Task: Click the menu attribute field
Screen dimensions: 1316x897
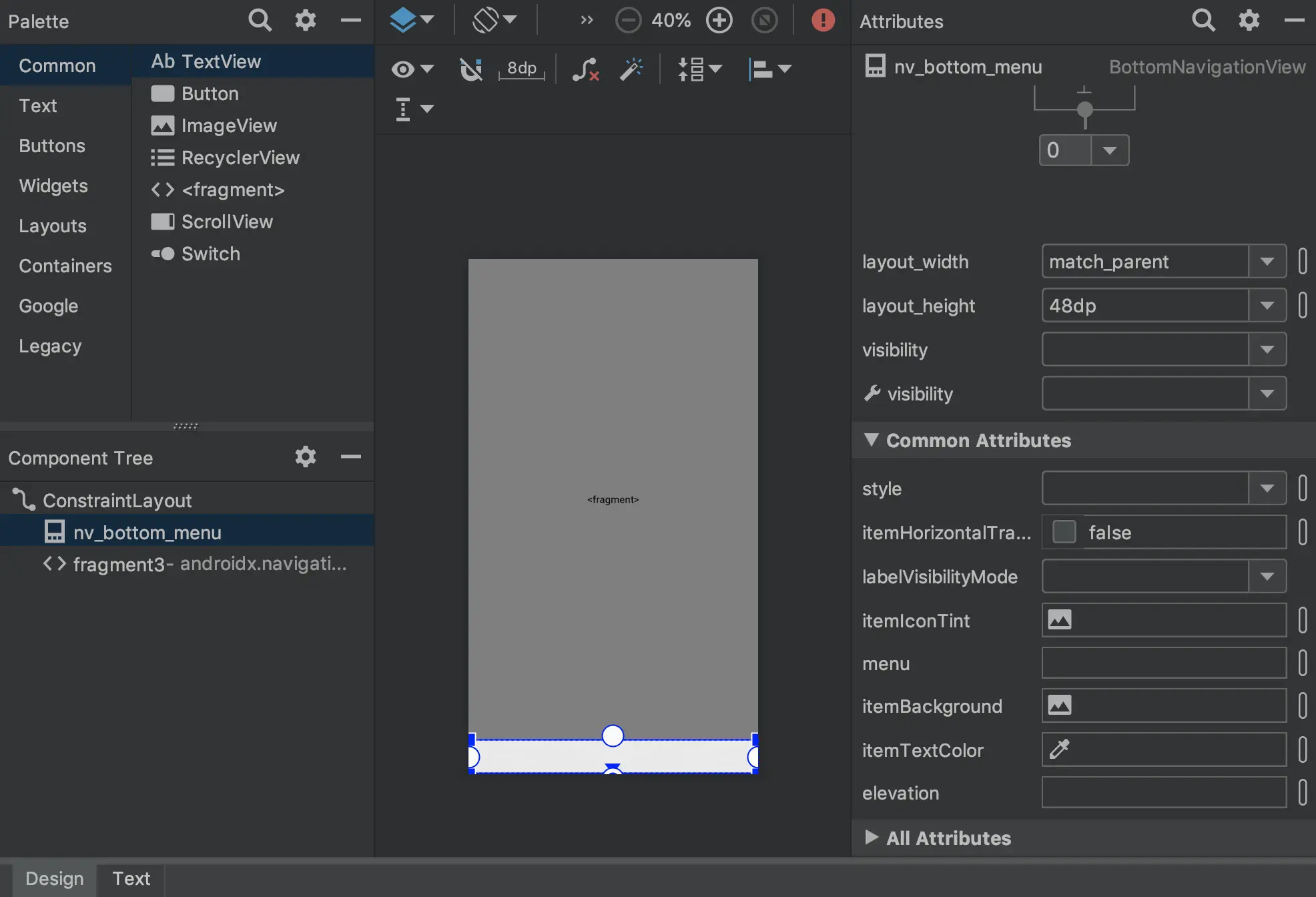Action: point(1164,663)
